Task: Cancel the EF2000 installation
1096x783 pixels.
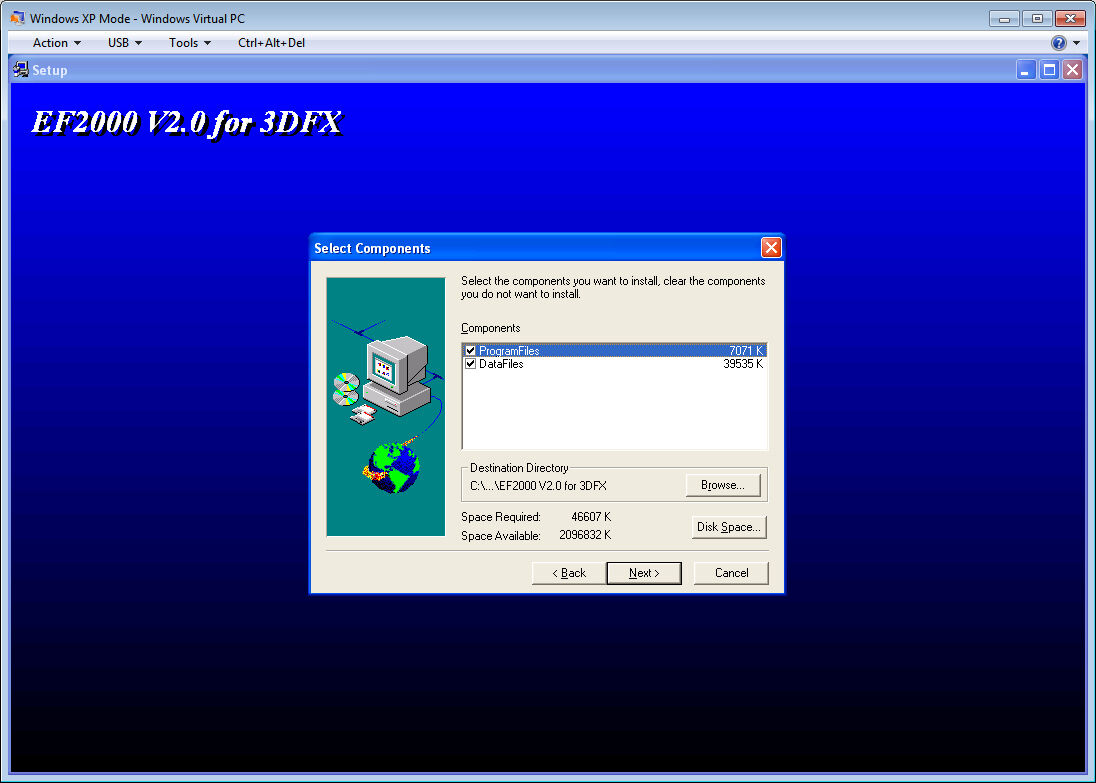Action: (731, 573)
